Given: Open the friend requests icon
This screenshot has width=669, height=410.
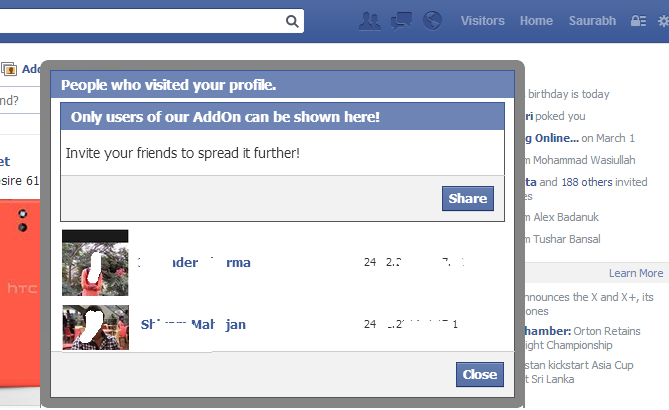Looking at the screenshot, I should pyautogui.click(x=370, y=20).
